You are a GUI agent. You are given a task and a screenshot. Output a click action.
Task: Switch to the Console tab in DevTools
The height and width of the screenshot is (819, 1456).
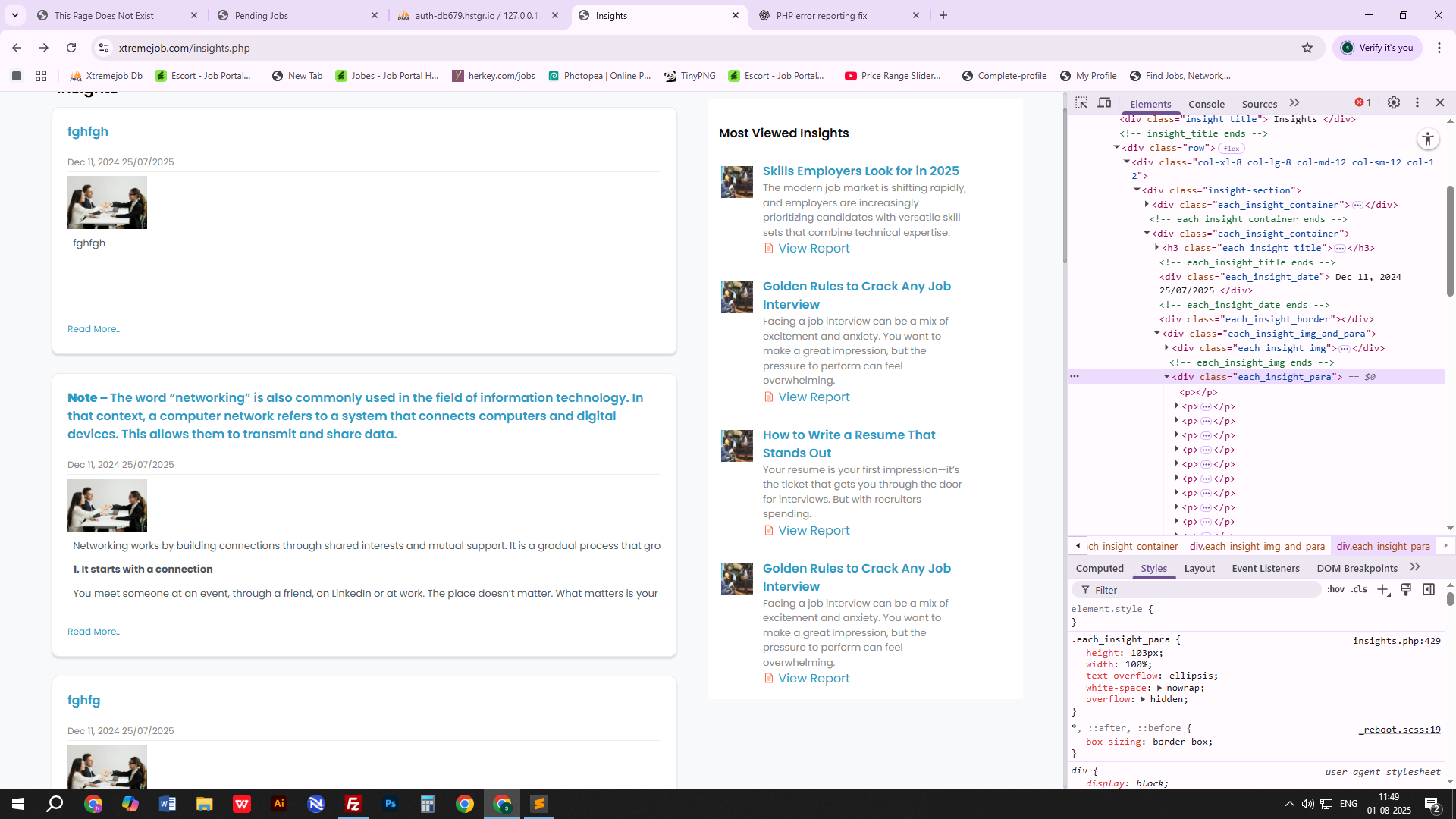pyautogui.click(x=1206, y=104)
